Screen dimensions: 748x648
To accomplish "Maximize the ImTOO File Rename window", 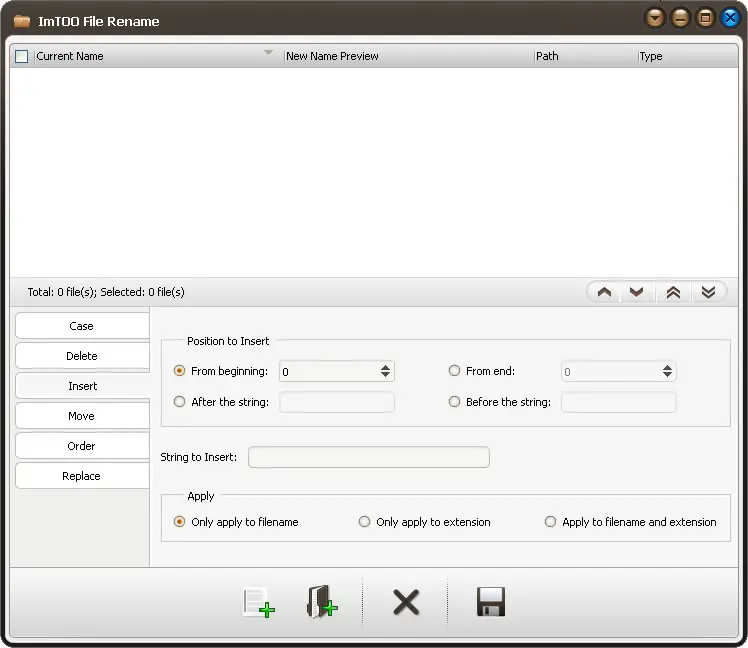I will point(705,18).
